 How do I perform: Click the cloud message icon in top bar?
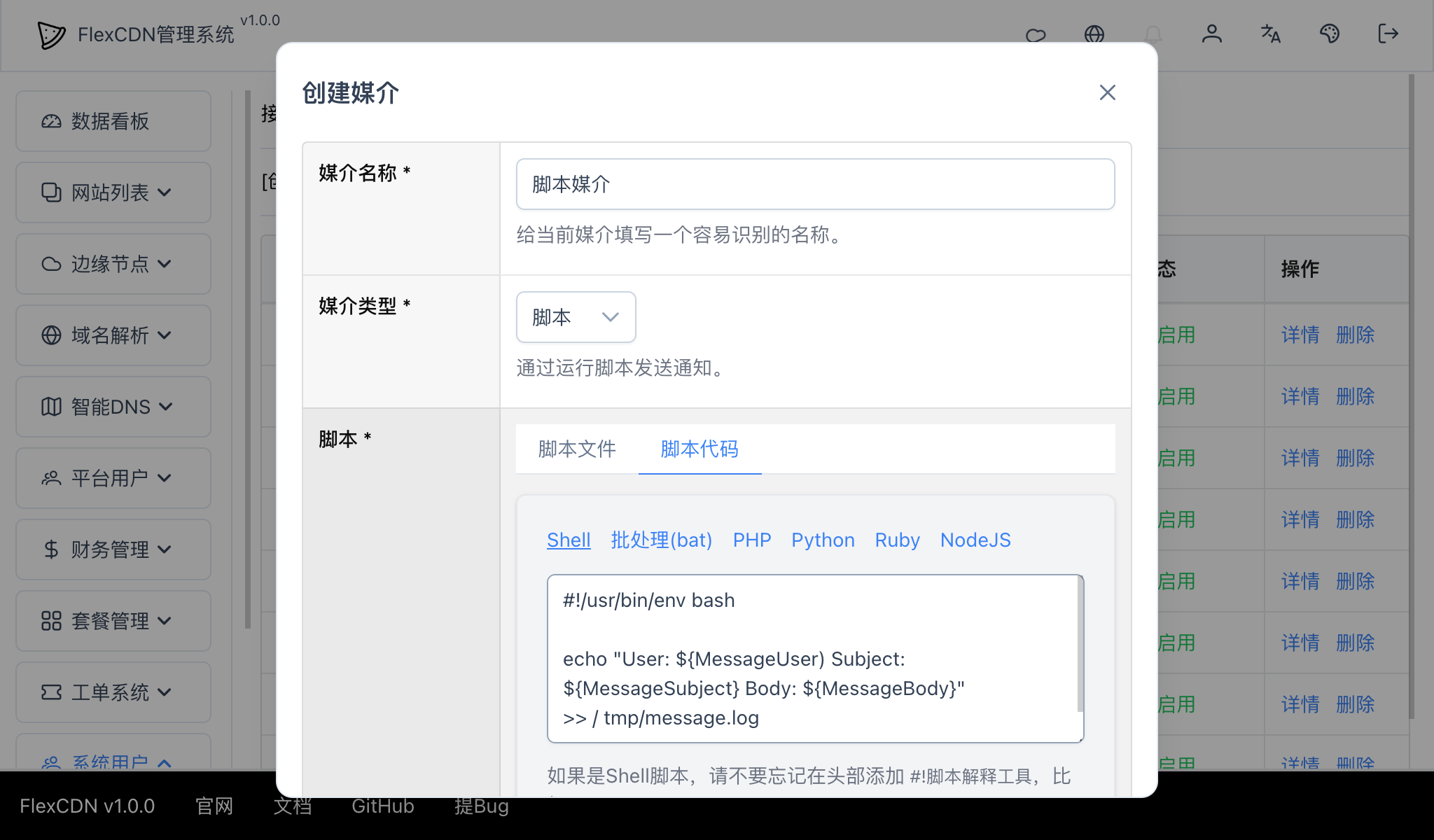pos(1036,34)
